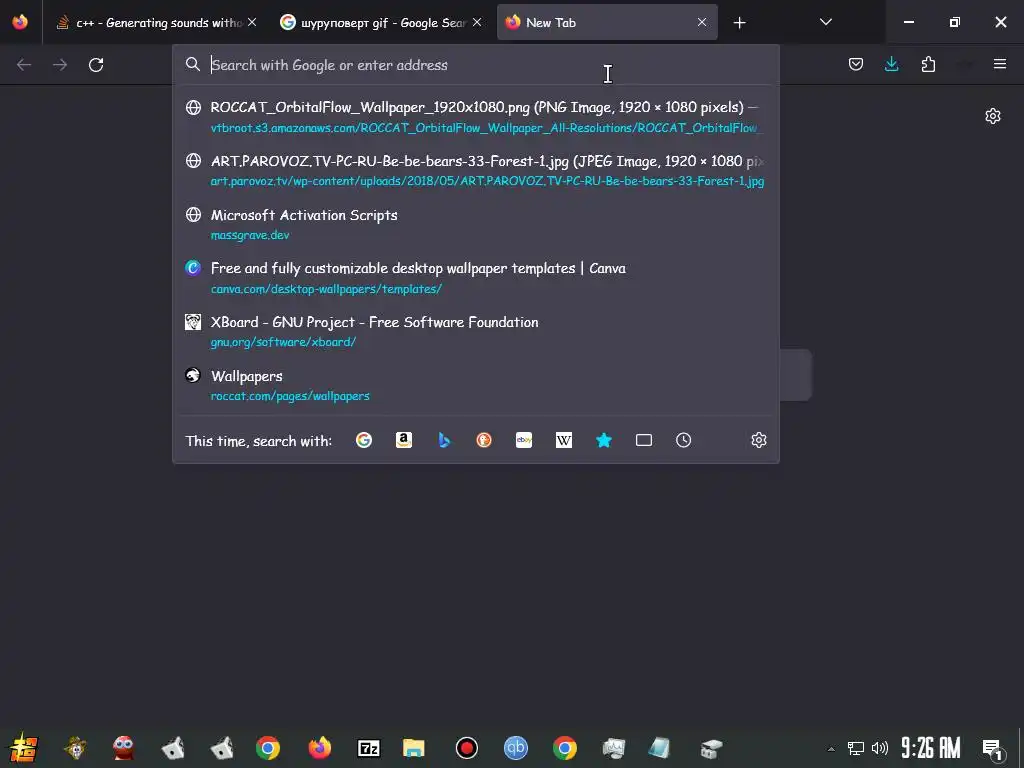Open Canva desktop wallpaper templates suggestion
This screenshot has width=1024, height=768.
[475, 278]
